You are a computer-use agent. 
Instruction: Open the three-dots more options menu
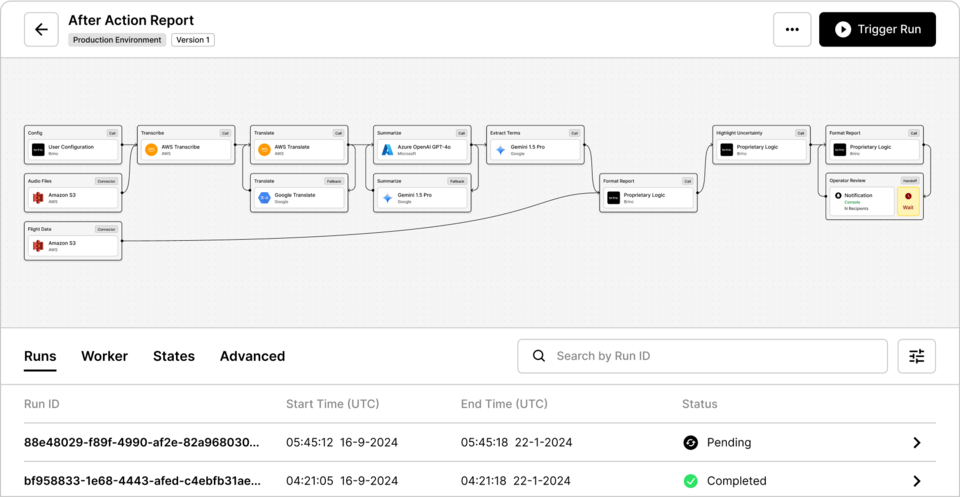point(792,30)
